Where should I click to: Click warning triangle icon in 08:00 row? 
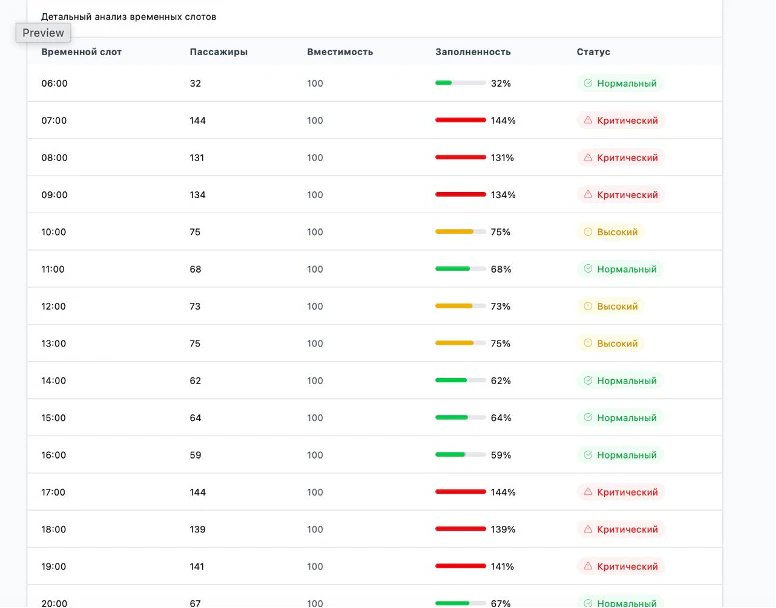(587, 157)
